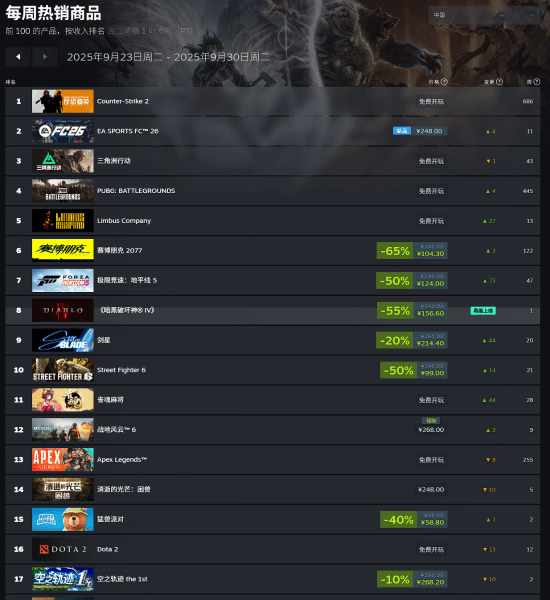Click Limbus Company logo thumbnail
550x600 pixels.
[63, 221]
